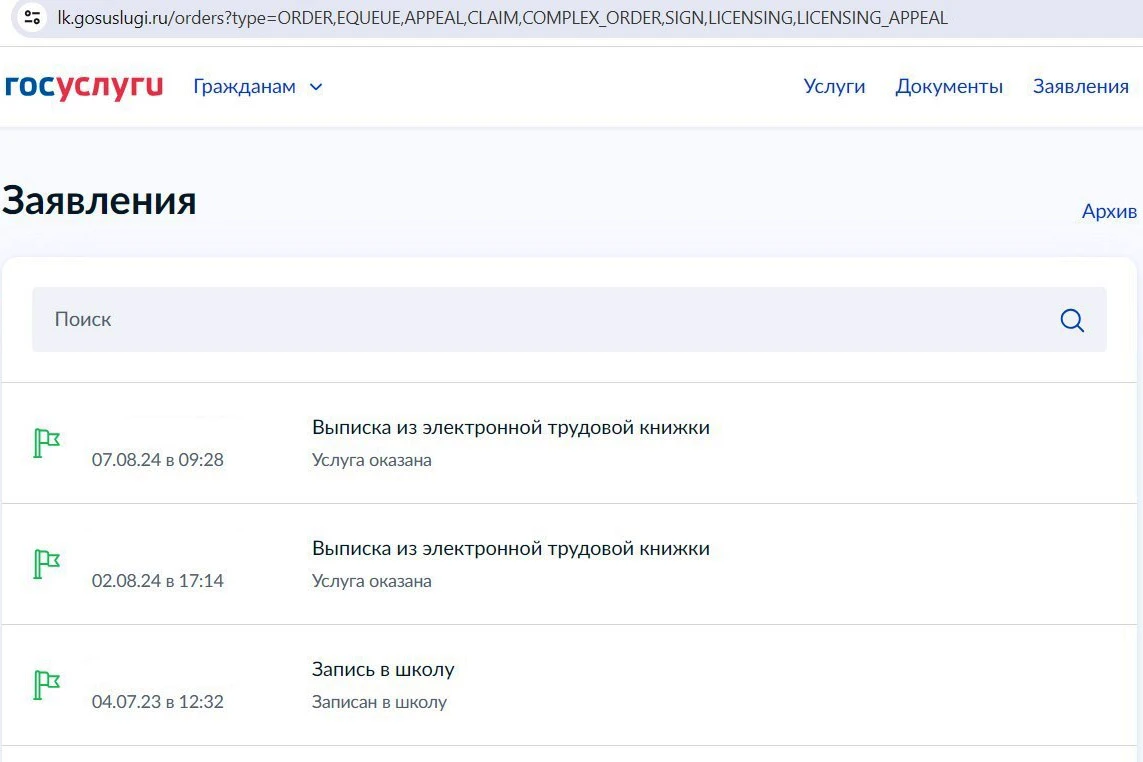Click the green flag icon for 07.08.24 entry

click(x=47, y=443)
